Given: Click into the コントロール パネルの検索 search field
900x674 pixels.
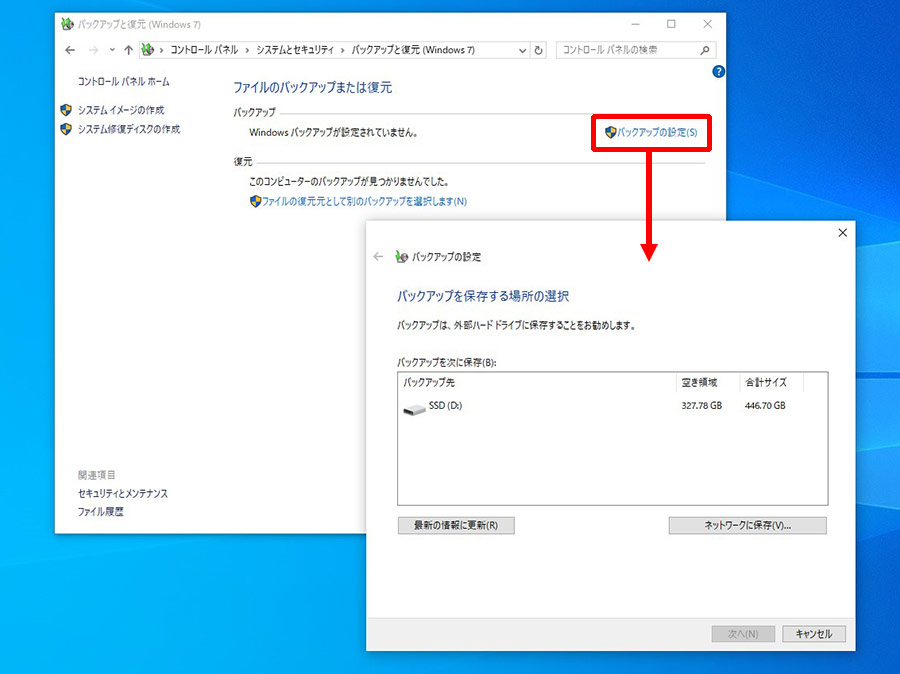Looking at the screenshot, I should [629, 51].
